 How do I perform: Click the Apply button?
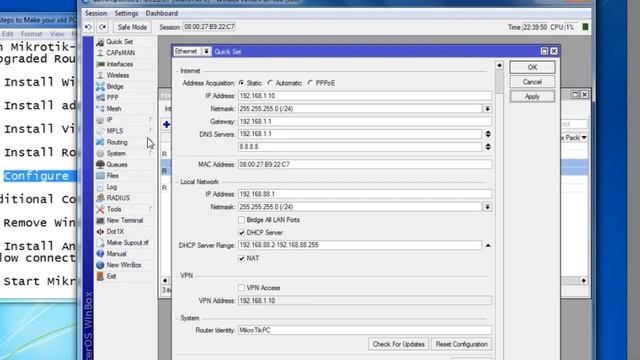click(532, 97)
